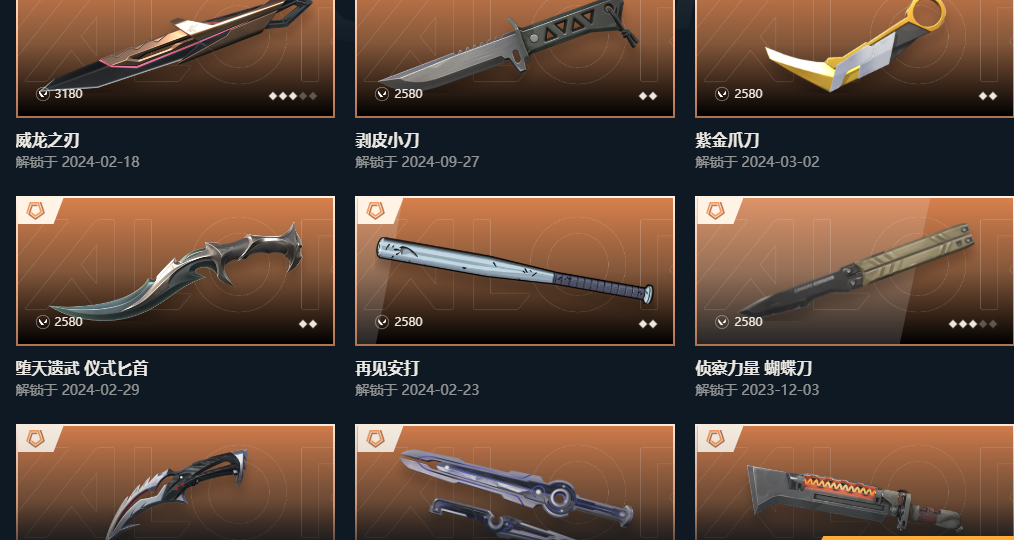
Task: Open the 威龙之刃 knife thumbnail
Action: [x=175, y=58]
